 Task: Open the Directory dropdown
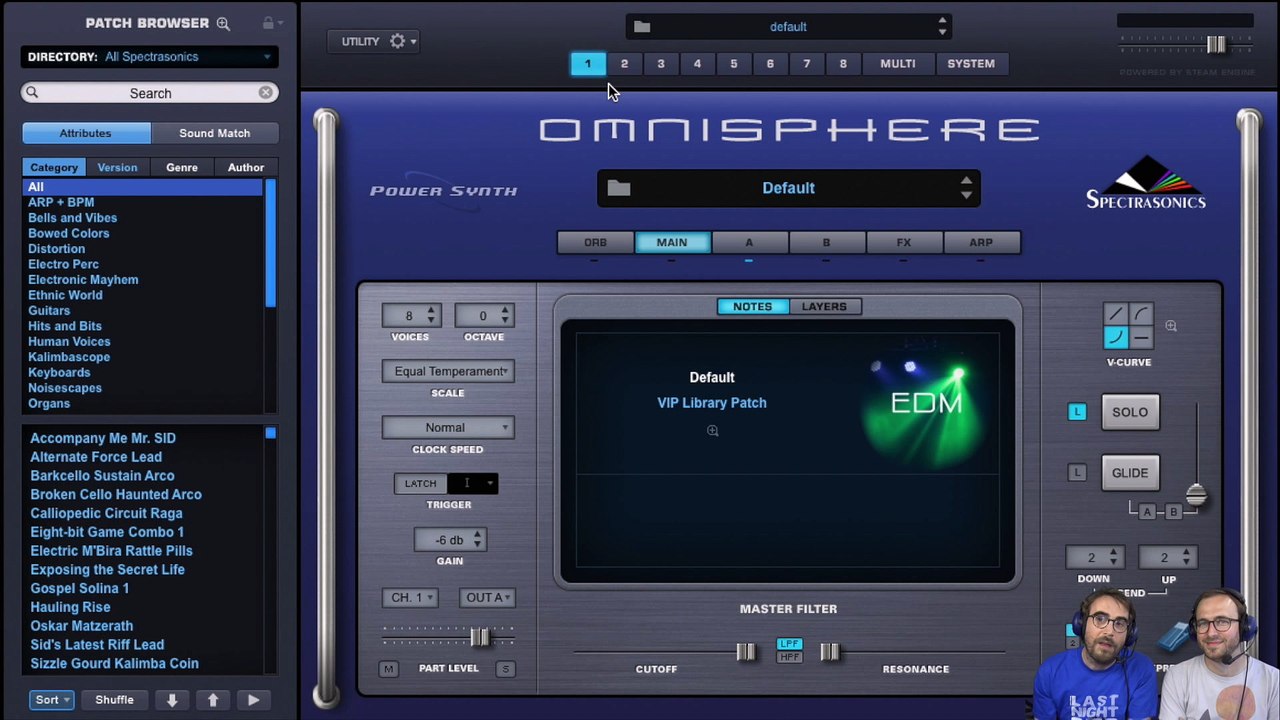149,57
